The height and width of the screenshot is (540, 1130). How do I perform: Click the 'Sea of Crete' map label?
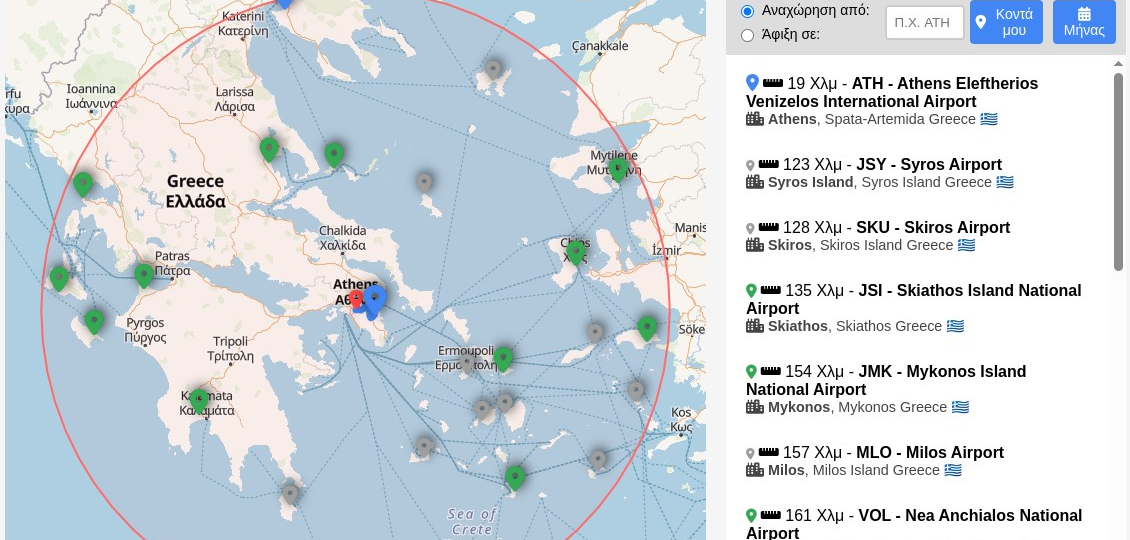(472, 522)
